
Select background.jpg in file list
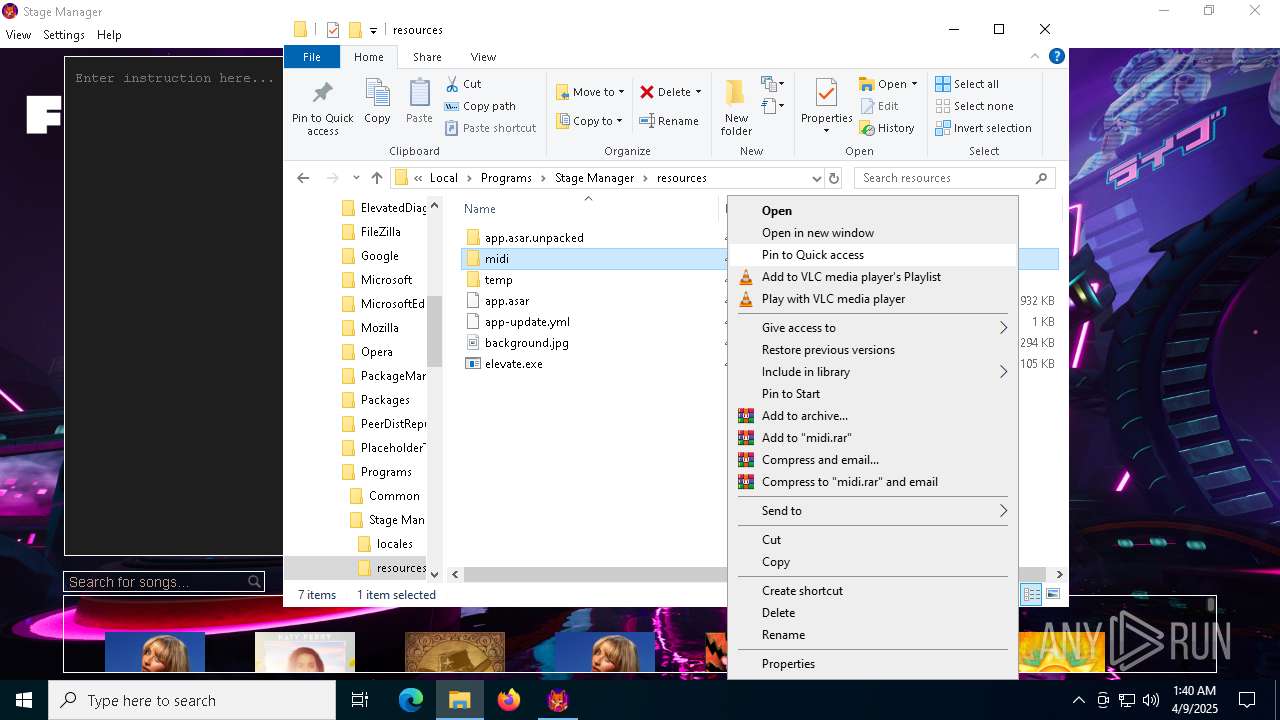(526, 343)
